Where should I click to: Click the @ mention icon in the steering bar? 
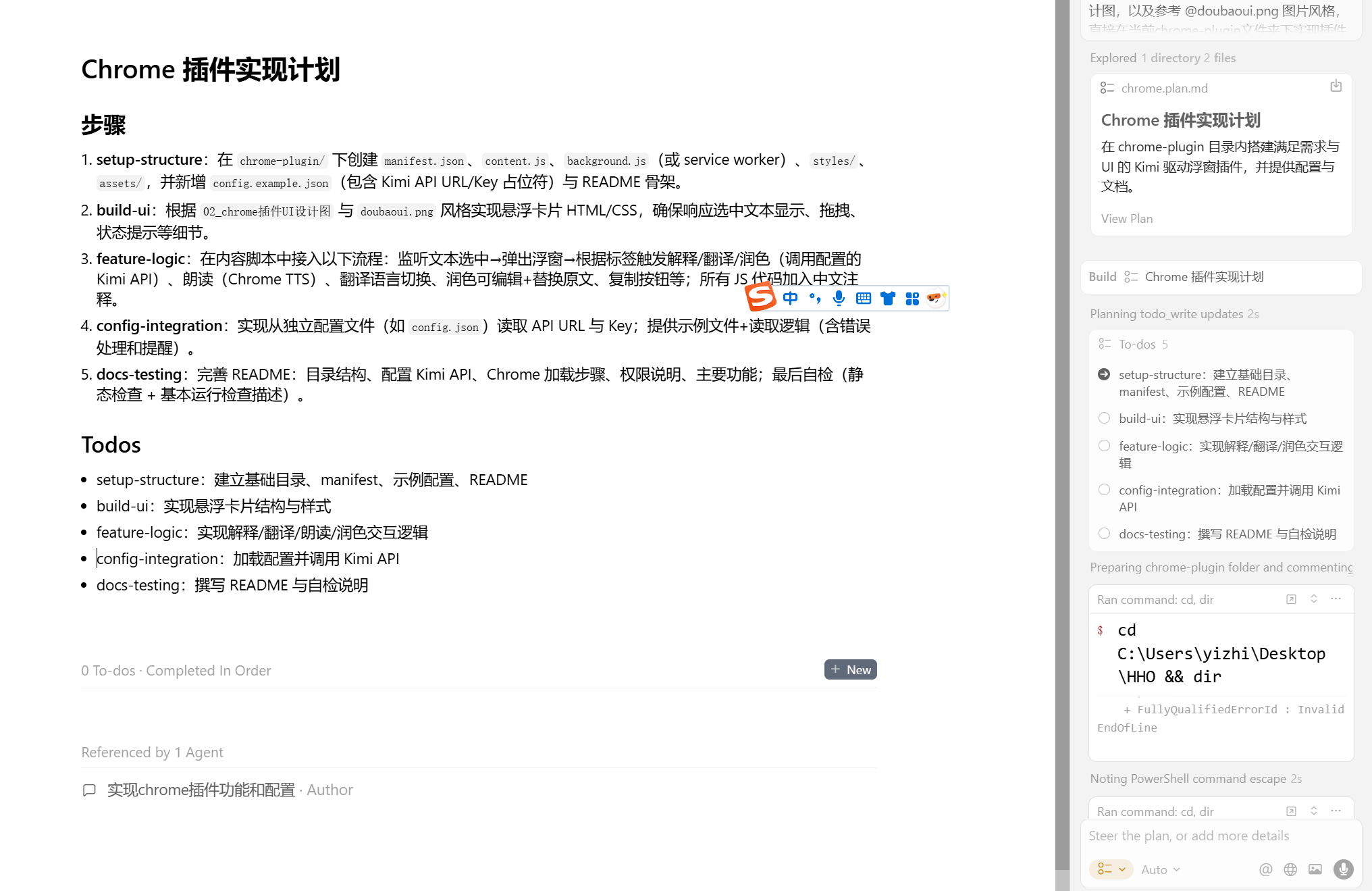(x=1266, y=869)
